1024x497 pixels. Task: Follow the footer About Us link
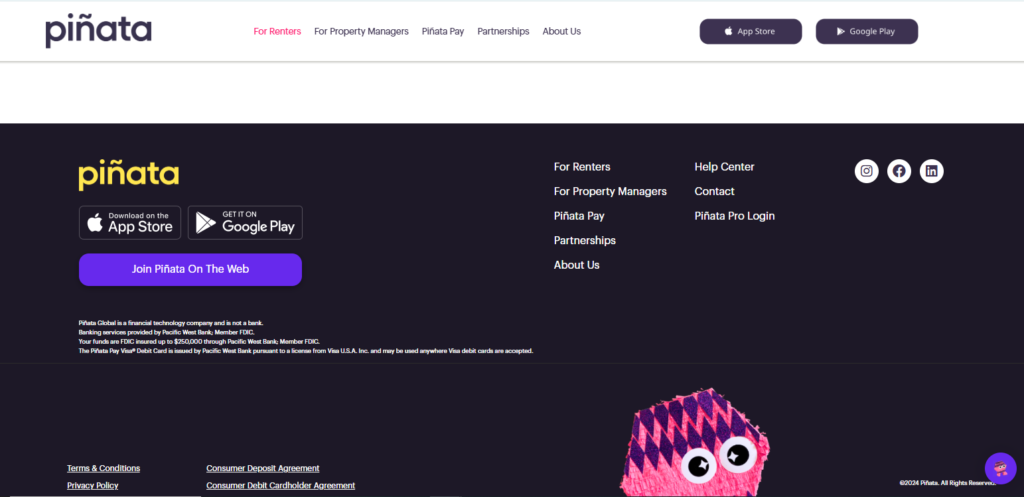[577, 265]
